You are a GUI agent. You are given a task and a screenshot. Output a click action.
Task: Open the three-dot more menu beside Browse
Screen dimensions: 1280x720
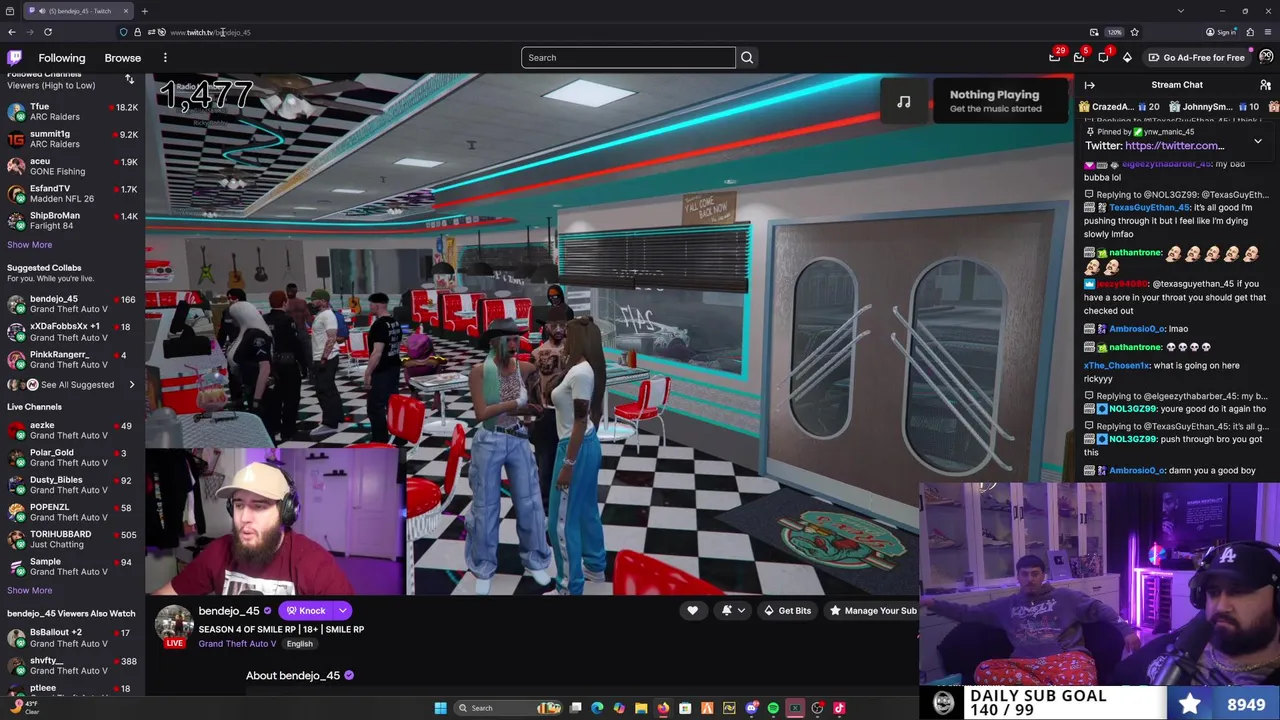pos(165,58)
